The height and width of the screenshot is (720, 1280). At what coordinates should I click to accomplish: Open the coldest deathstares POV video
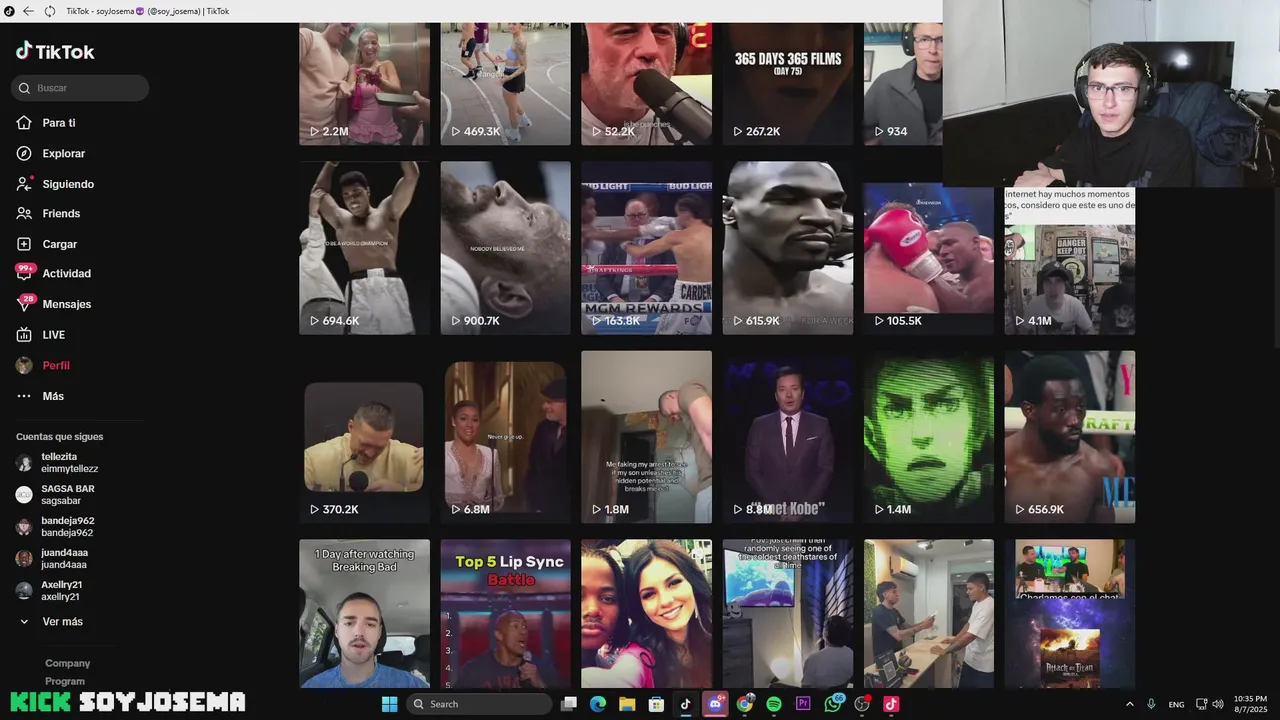coord(788,614)
